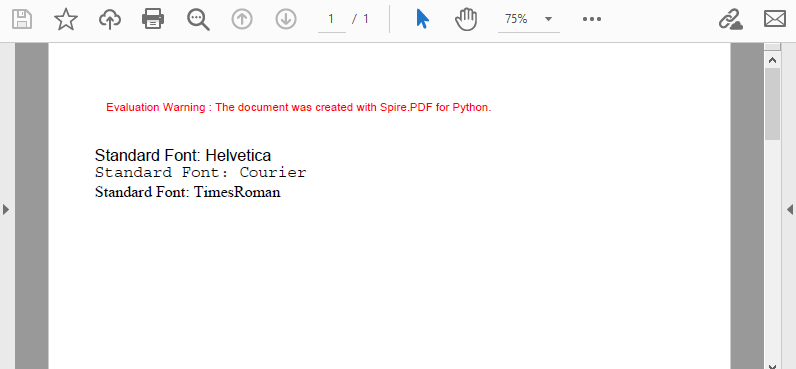Click the 'Standard Font: Courier' line
The width and height of the screenshot is (796, 369).
[x=201, y=173]
